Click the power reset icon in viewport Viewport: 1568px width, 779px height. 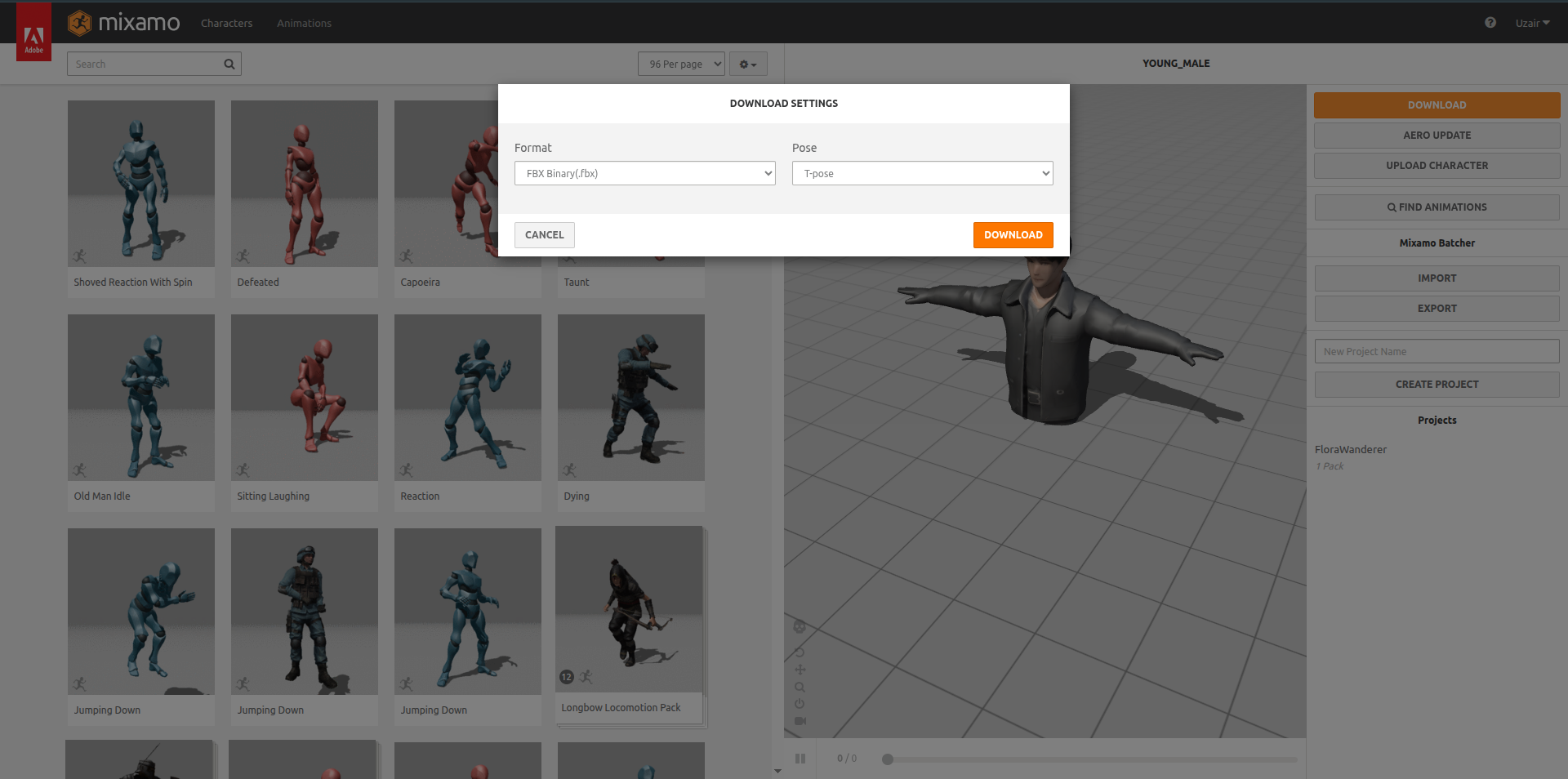[x=800, y=704]
